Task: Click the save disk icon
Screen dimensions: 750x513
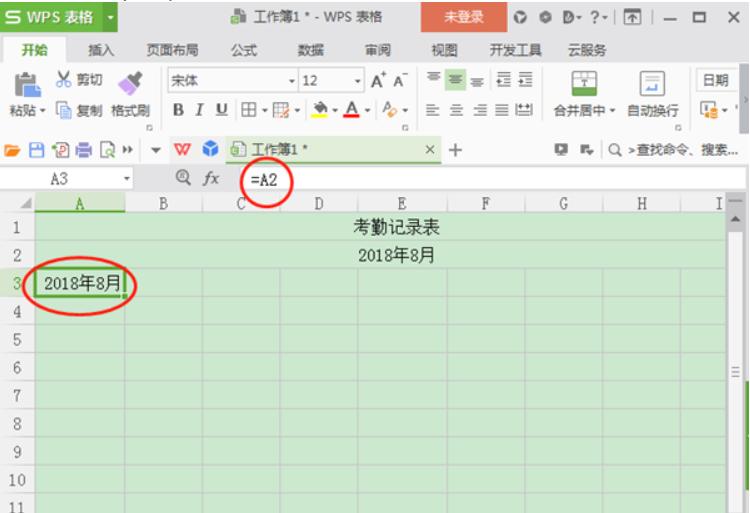Action: pyautogui.click(x=36, y=150)
